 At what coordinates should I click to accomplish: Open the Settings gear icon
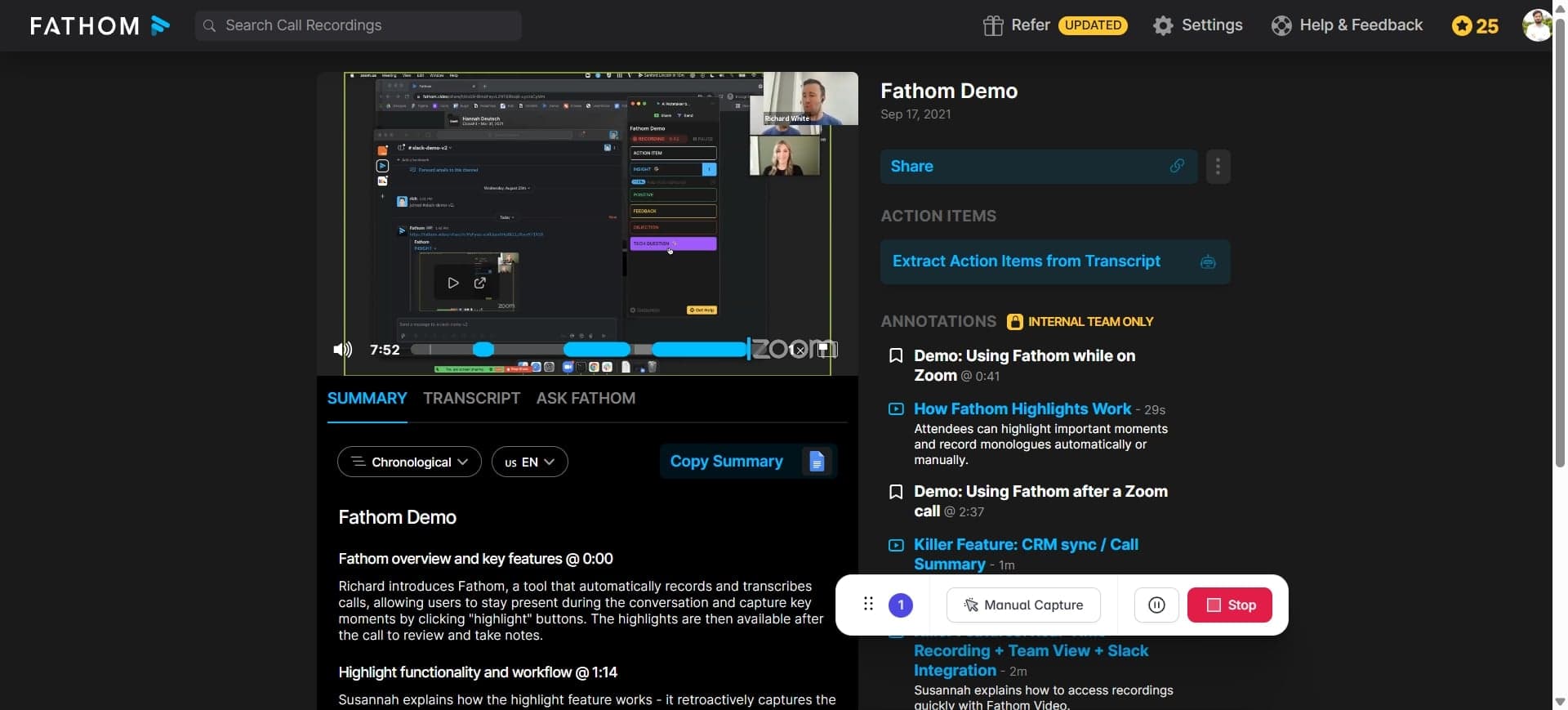(1163, 25)
